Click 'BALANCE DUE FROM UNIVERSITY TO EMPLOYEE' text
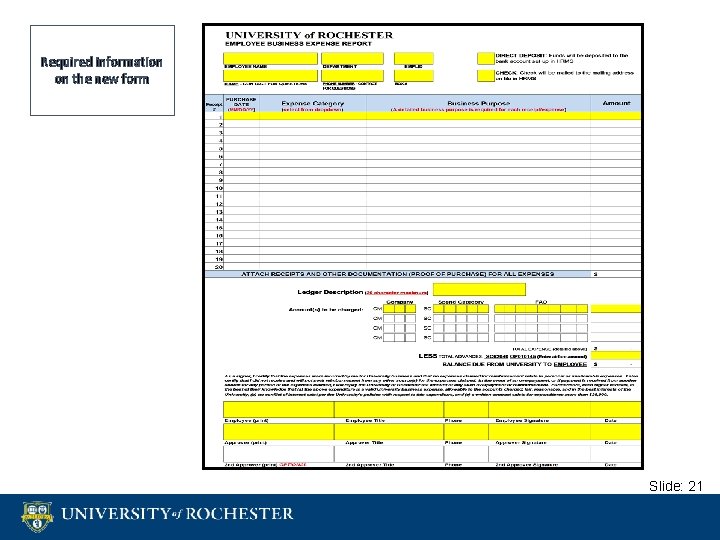This screenshot has height=540, width=720. pyautogui.click(x=514, y=364)
